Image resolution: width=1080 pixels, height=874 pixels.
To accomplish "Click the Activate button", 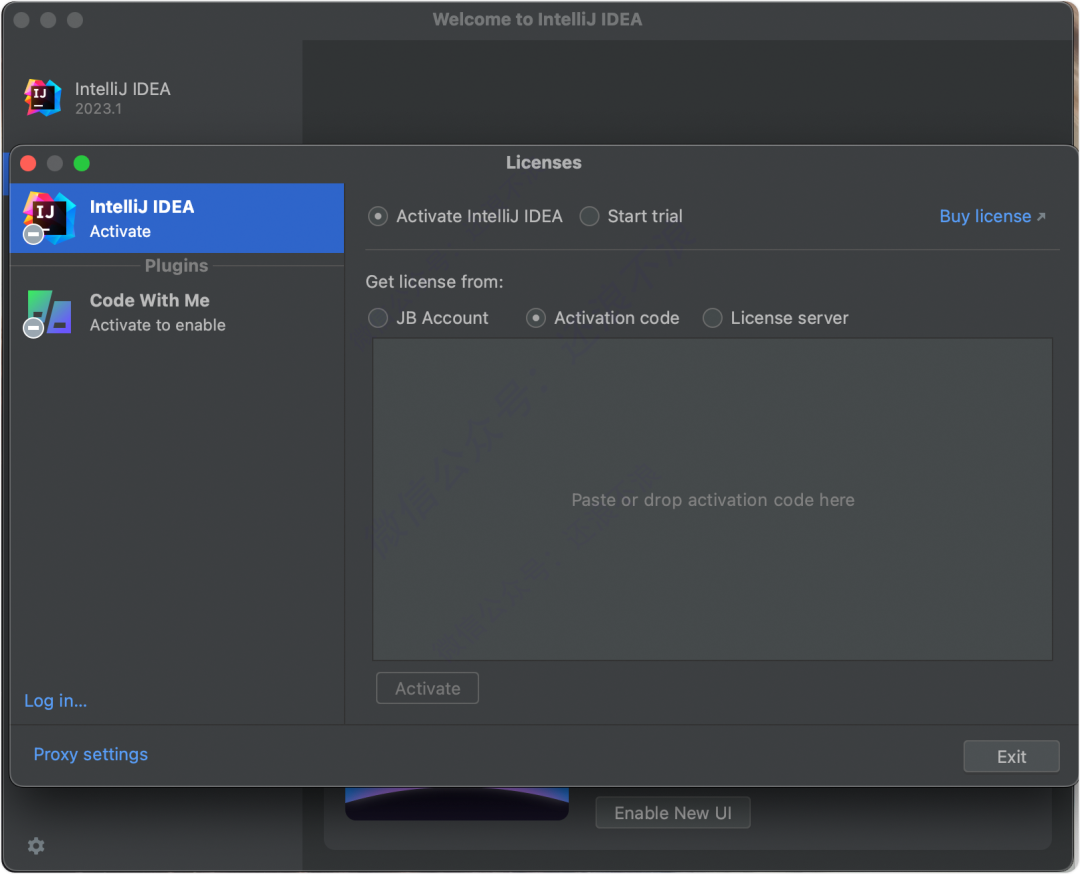I will (428, 688).
